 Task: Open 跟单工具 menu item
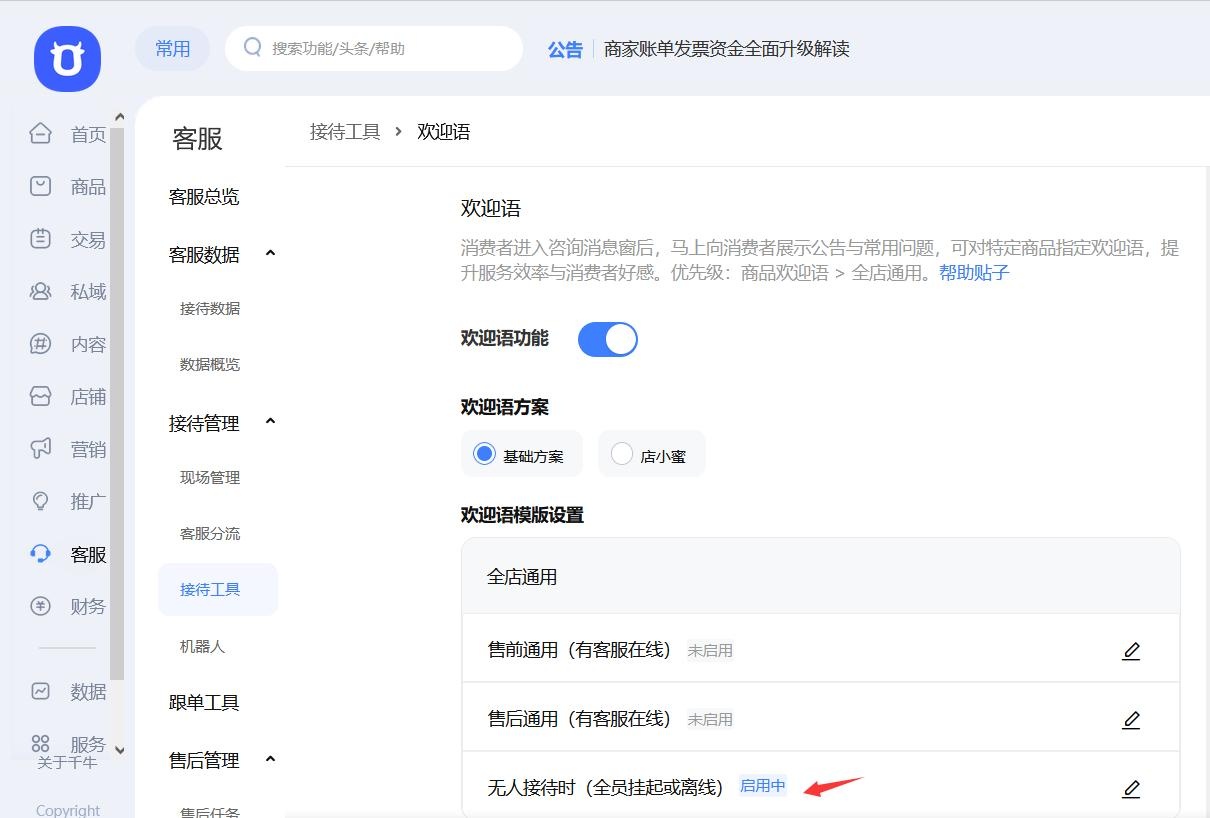pos(204,703)
